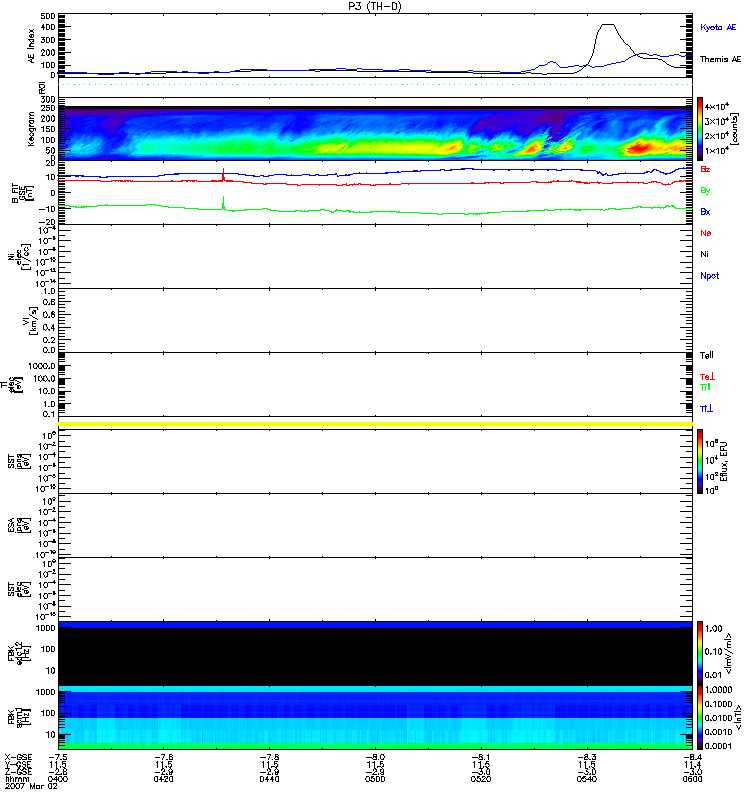Screen dimensions: 750x800
Task: Click the red spike in magnetic field panel
Action: click(222, 174)
